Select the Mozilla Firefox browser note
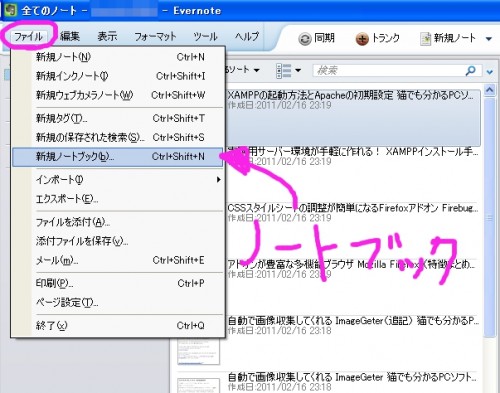500x393 pixels. tap(353, 287)
